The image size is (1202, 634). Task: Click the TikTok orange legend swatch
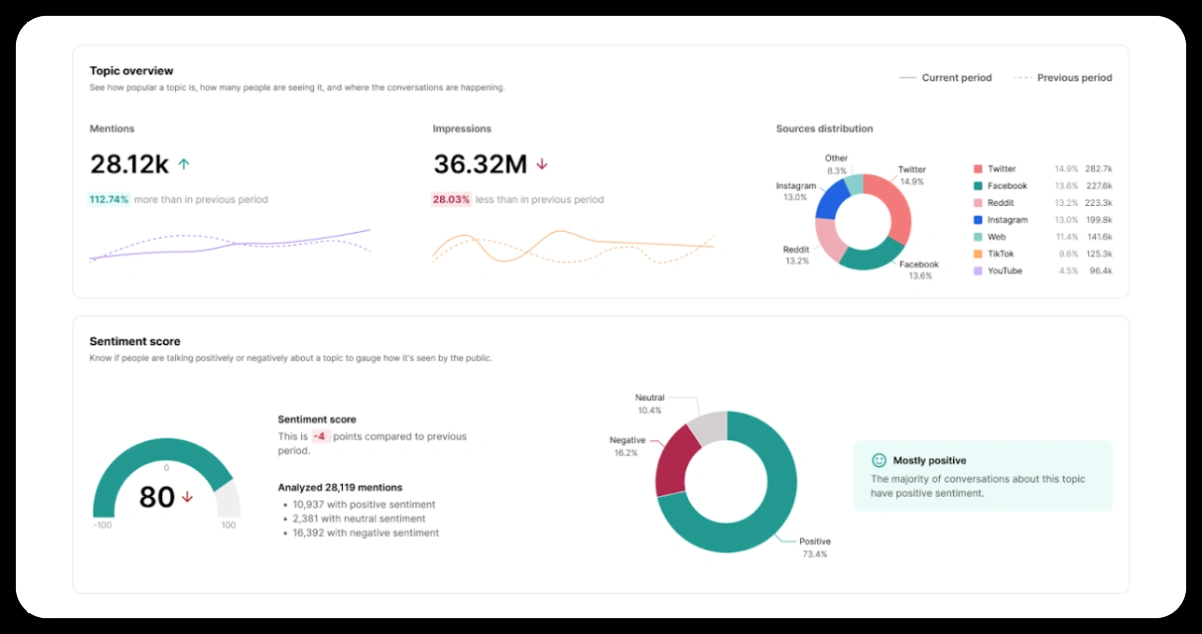(978, 254)
